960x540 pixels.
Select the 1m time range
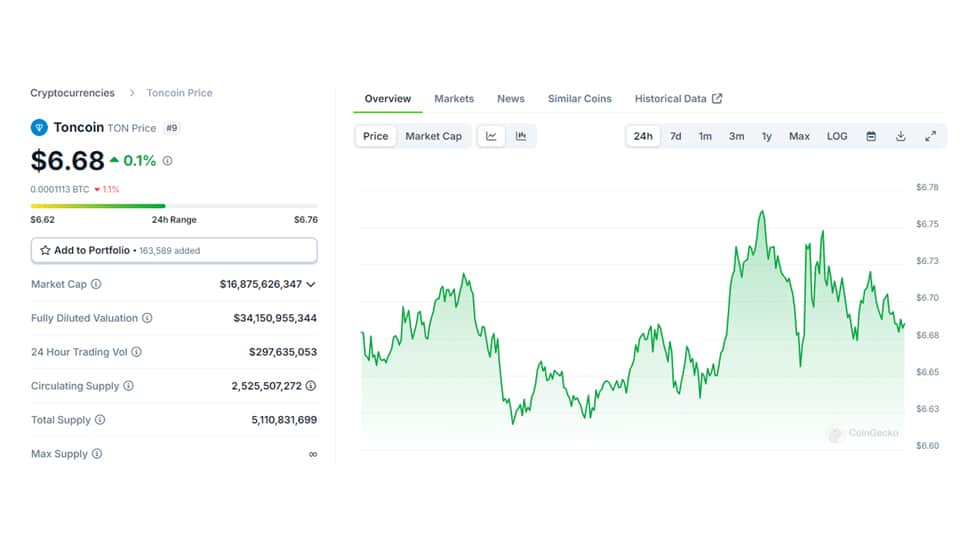pos(705,136)
